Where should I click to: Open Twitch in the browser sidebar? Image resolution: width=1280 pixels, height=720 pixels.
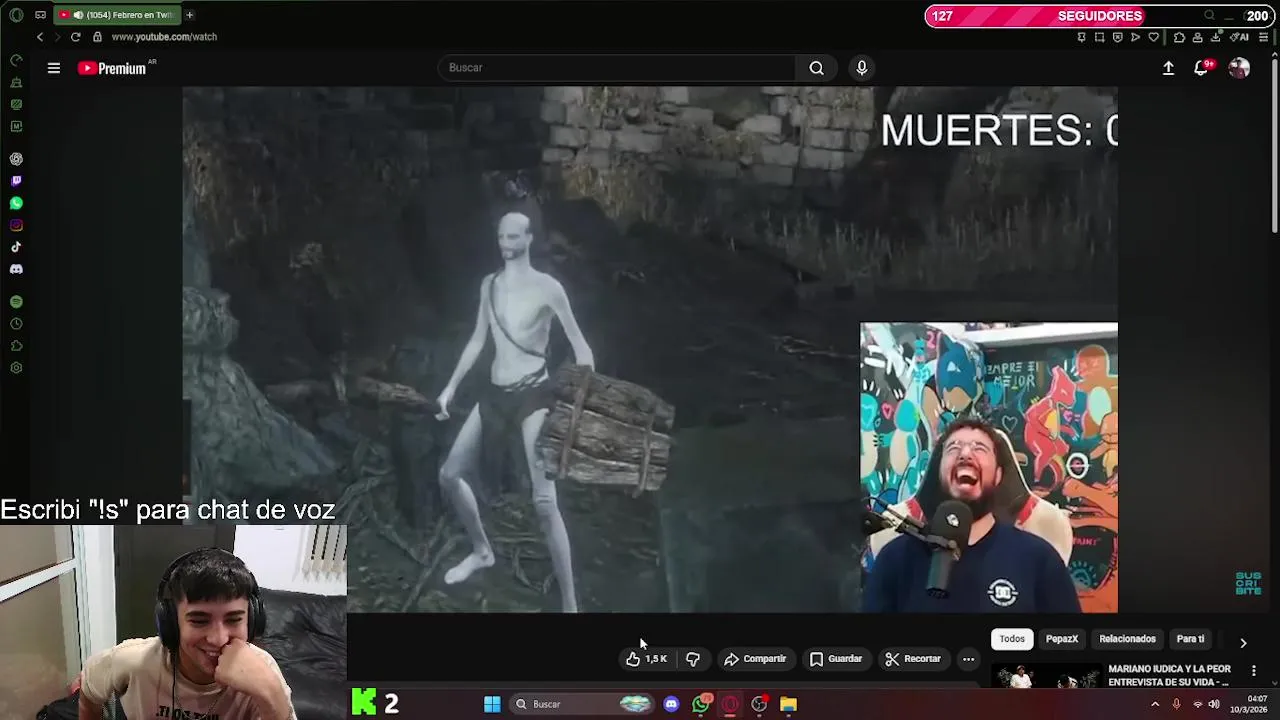[16, 181]
